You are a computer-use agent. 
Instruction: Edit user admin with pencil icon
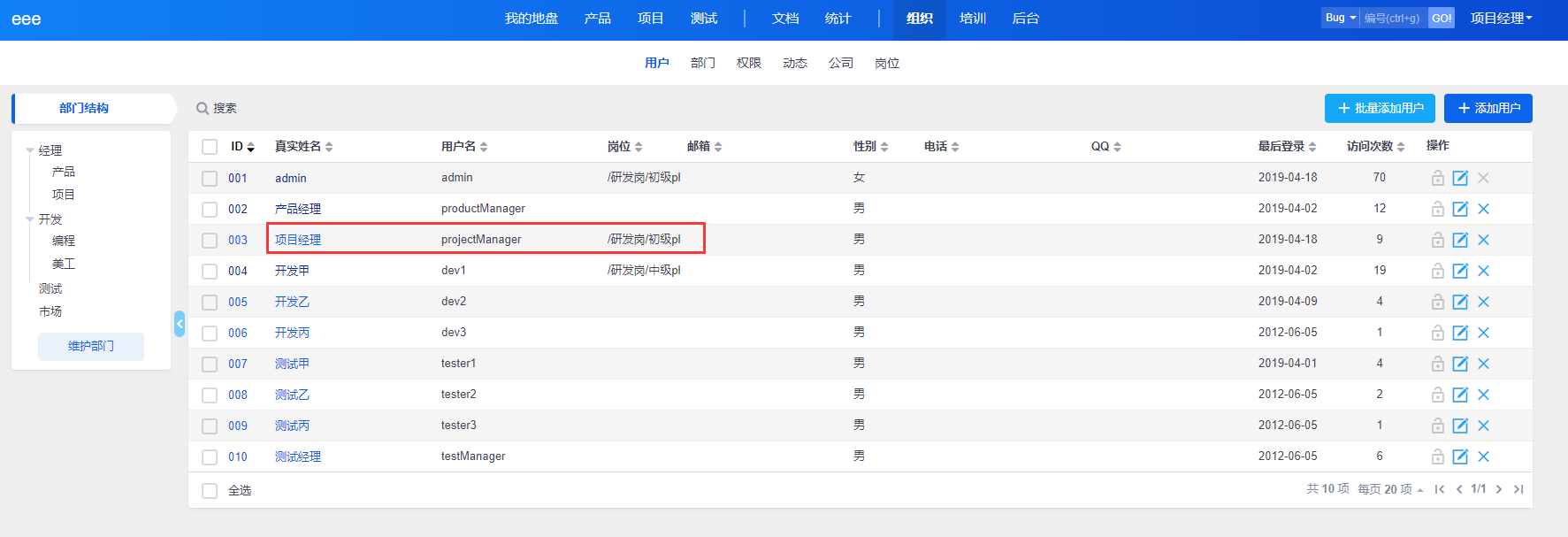click(1460, 178)
